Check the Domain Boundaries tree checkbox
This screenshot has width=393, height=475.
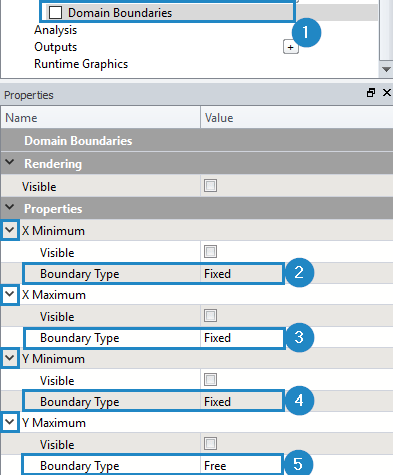(55, 13)
